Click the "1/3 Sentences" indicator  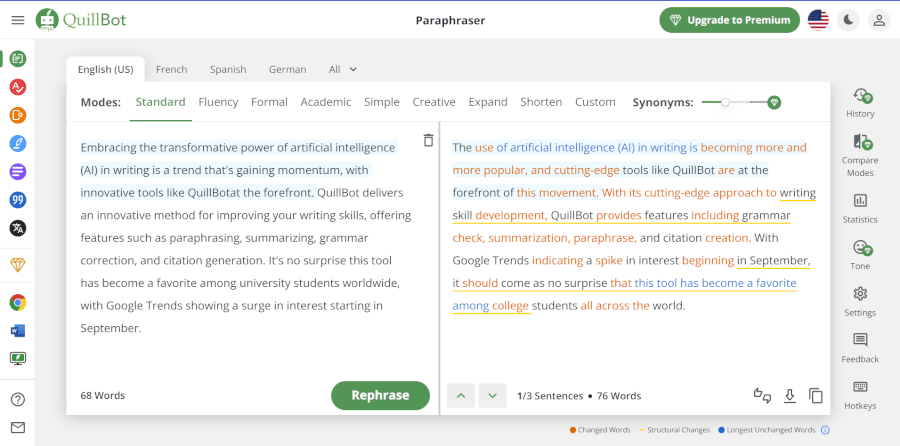click(550, 395)
